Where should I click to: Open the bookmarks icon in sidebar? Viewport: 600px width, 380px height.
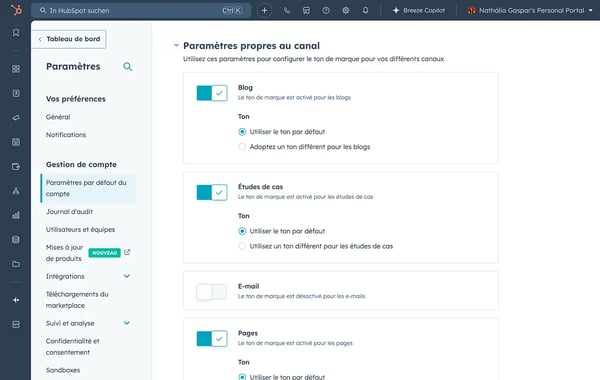pos(16,33)
